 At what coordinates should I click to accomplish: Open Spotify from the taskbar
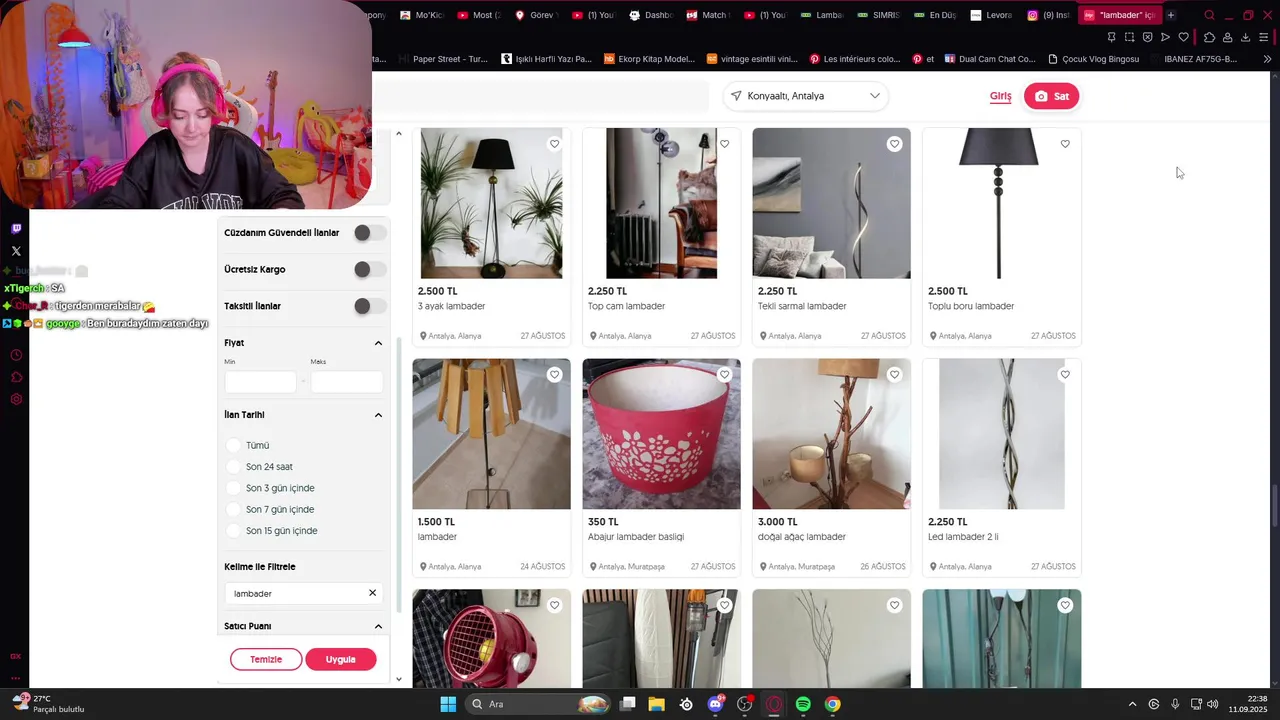(803, 704)
